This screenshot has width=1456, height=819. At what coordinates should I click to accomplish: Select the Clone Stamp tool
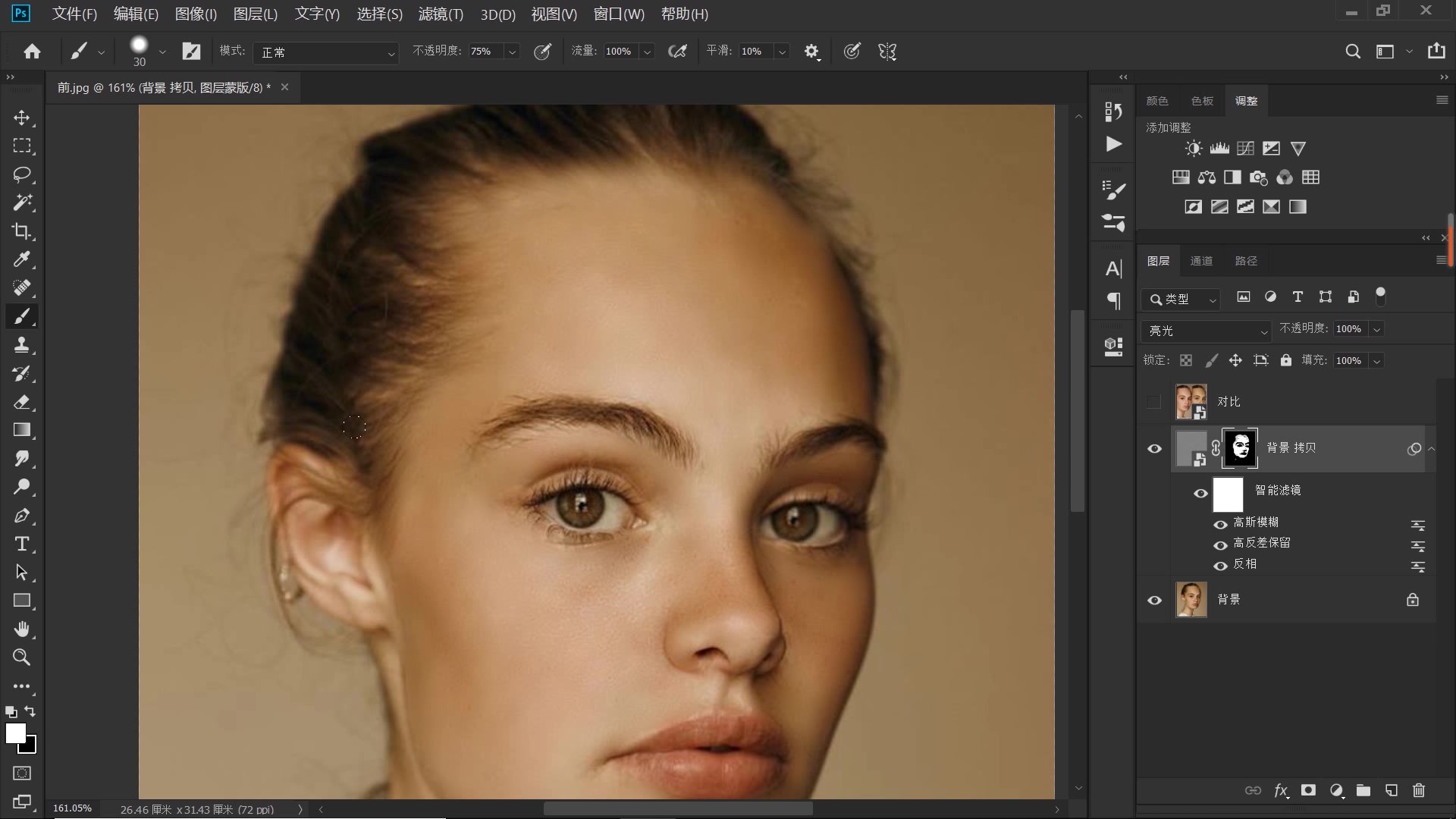[21, 345]
